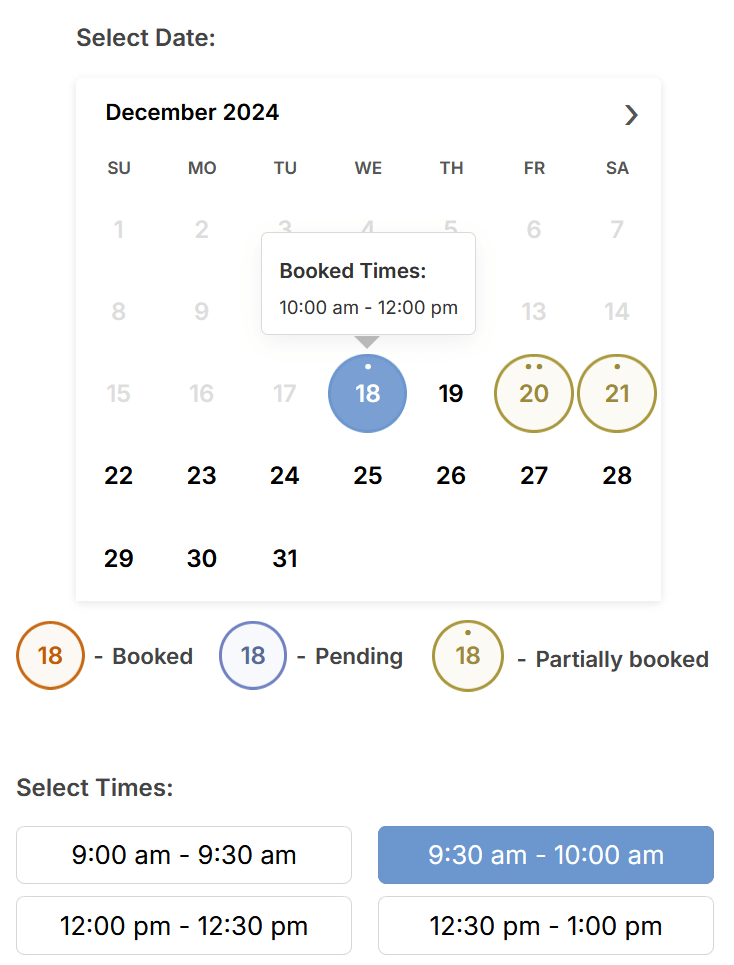This screenshot has width=734, height=965.
Task: Click the blue Pending legend circle
Action: [253, 655]
